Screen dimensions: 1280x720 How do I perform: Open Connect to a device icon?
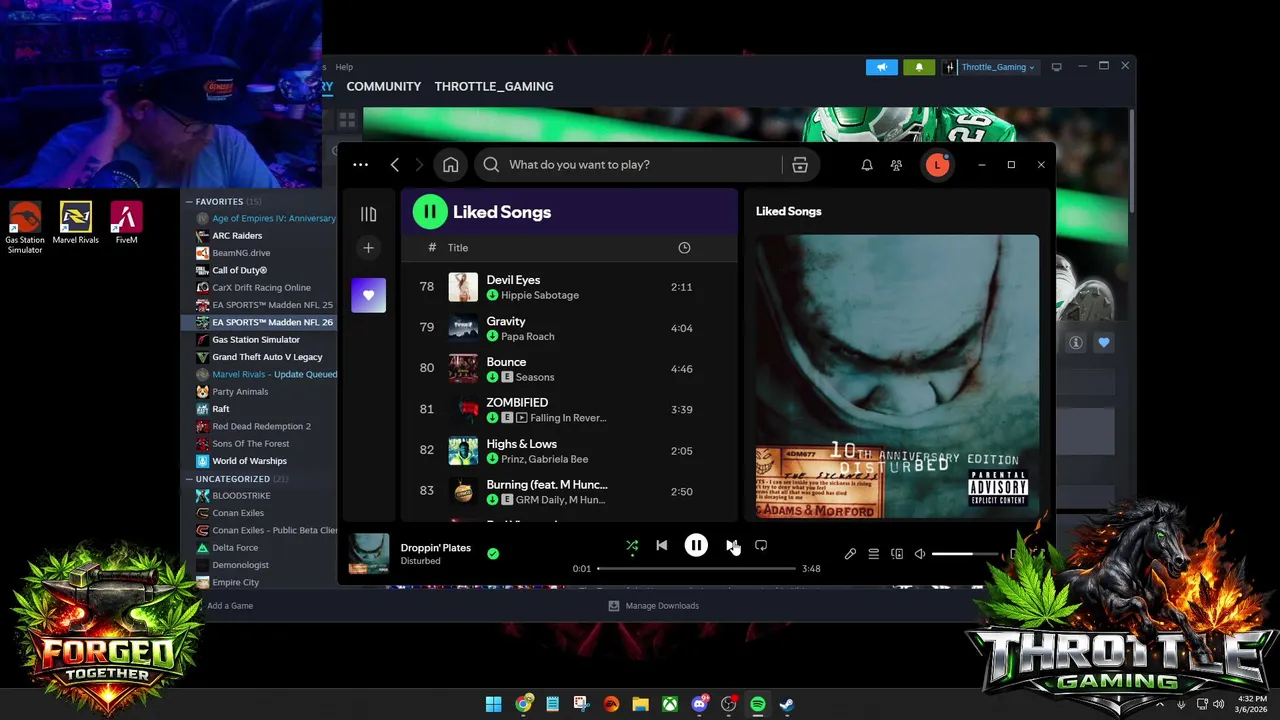(x=897, y=554)
